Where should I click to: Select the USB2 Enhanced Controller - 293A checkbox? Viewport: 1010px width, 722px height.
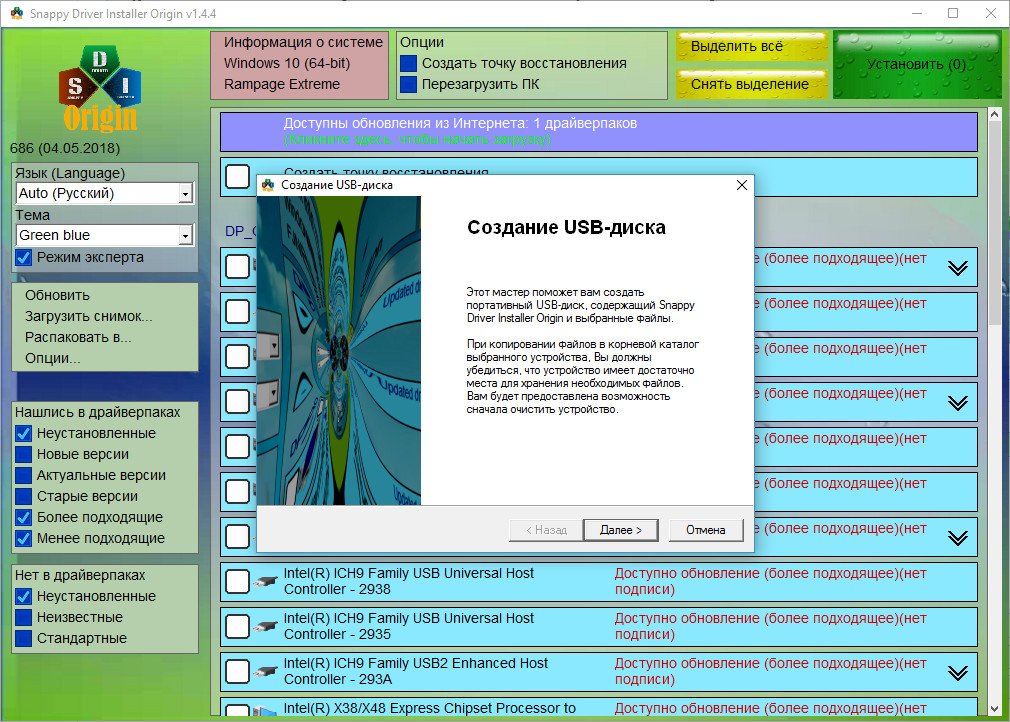click(238, 672)
